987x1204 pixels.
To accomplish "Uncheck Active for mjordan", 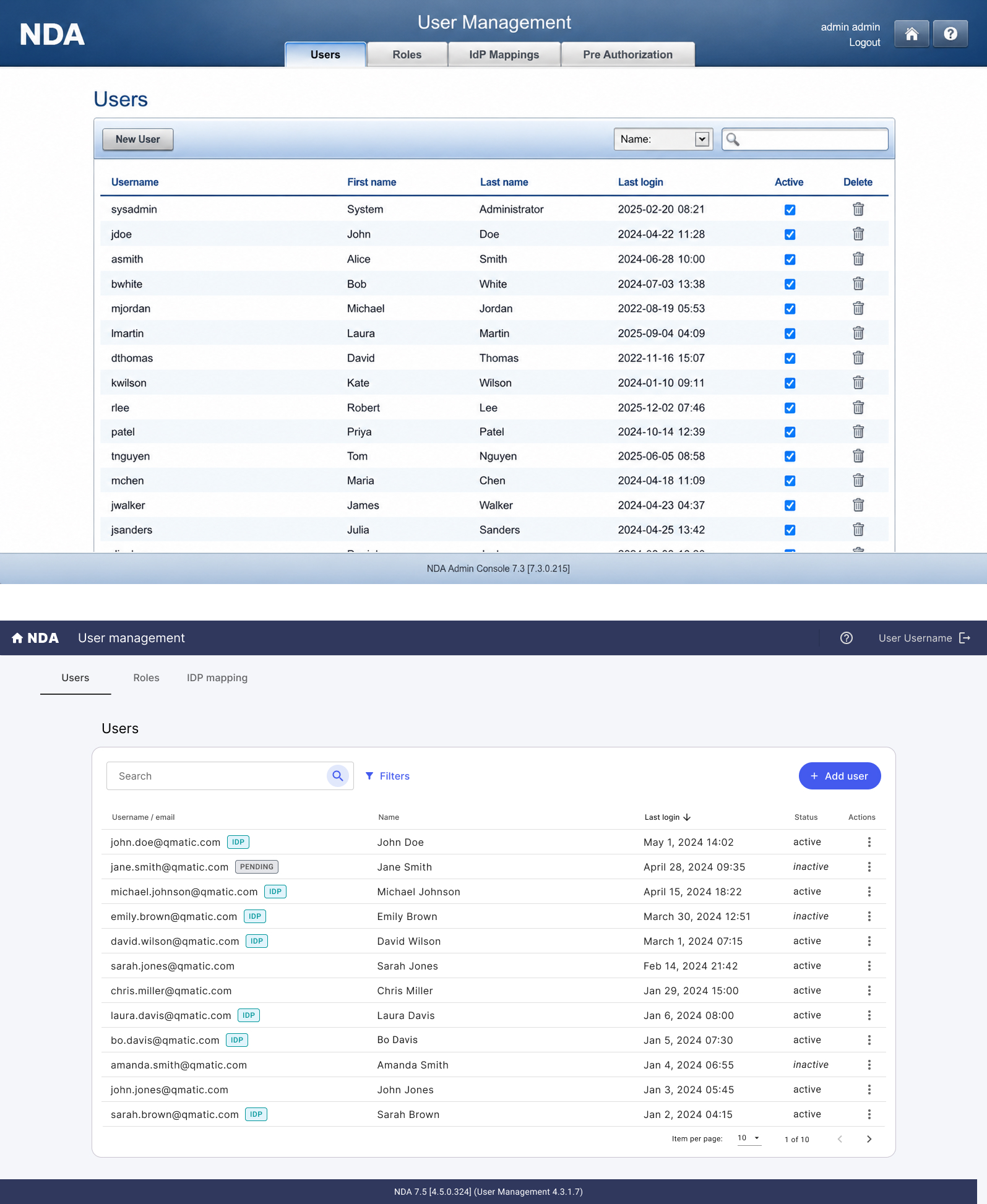I will tap(790, 309).
